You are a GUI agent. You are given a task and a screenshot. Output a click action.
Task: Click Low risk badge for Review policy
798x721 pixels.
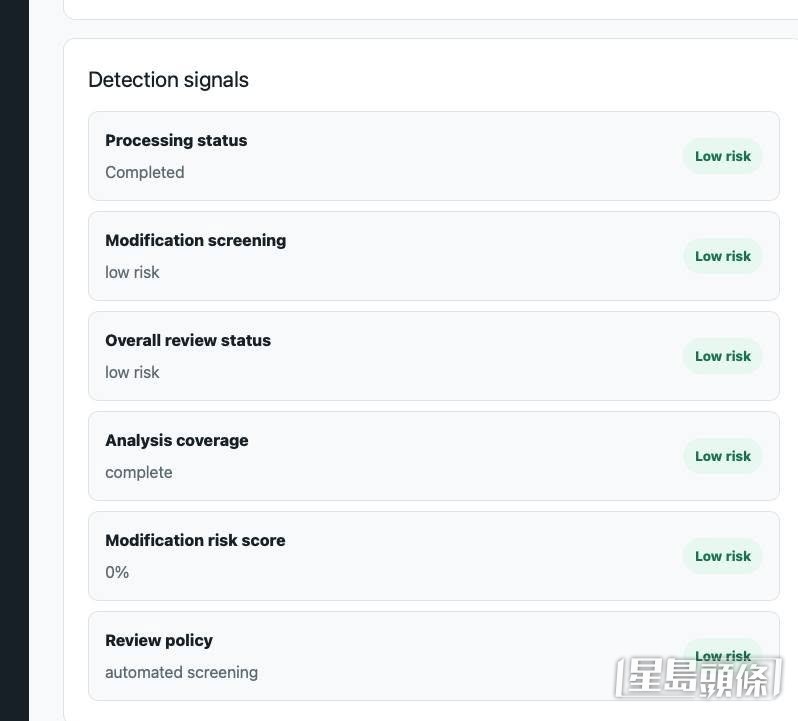(722, 654)
